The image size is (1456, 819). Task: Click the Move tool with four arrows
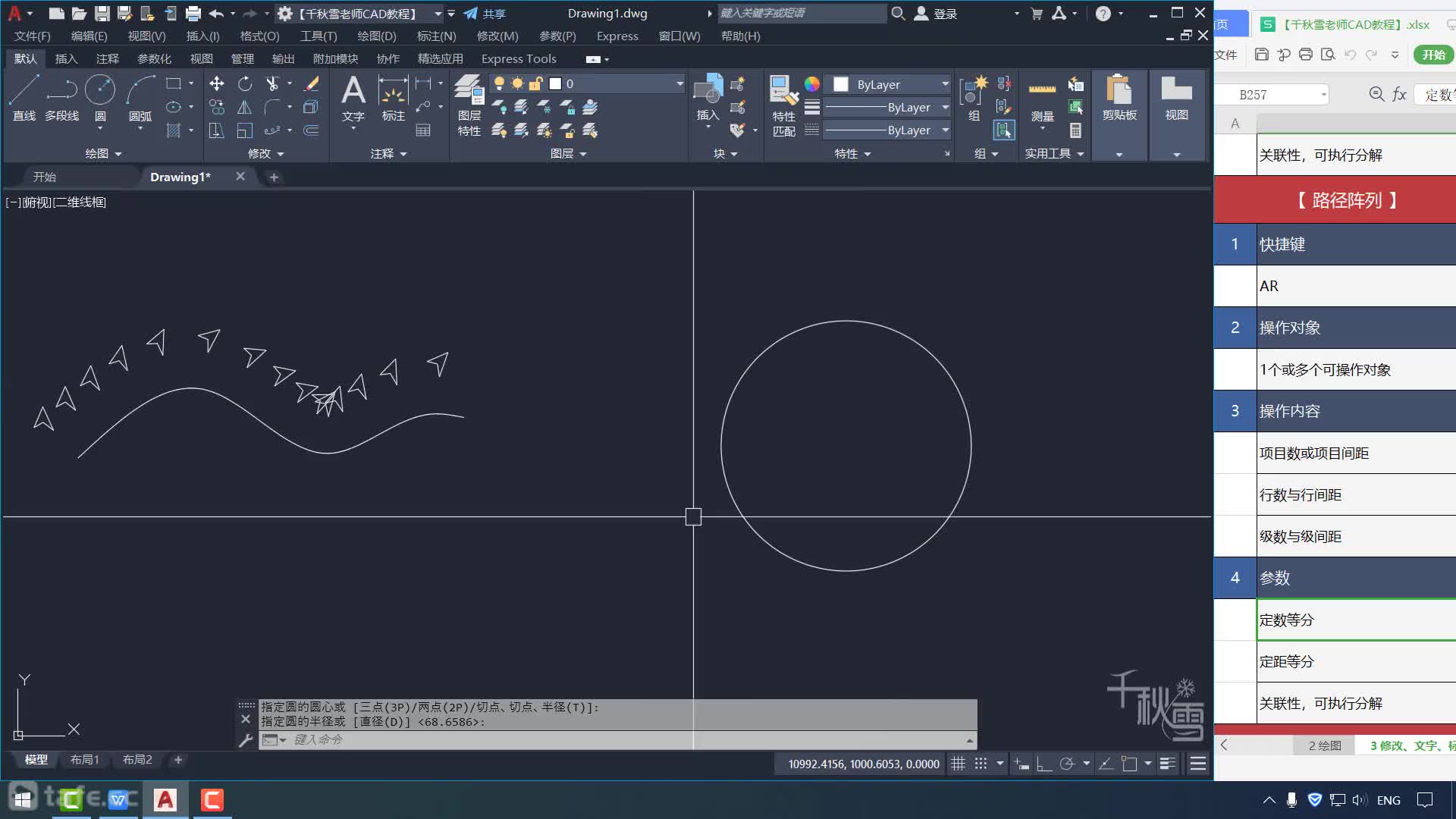point(217,83)
